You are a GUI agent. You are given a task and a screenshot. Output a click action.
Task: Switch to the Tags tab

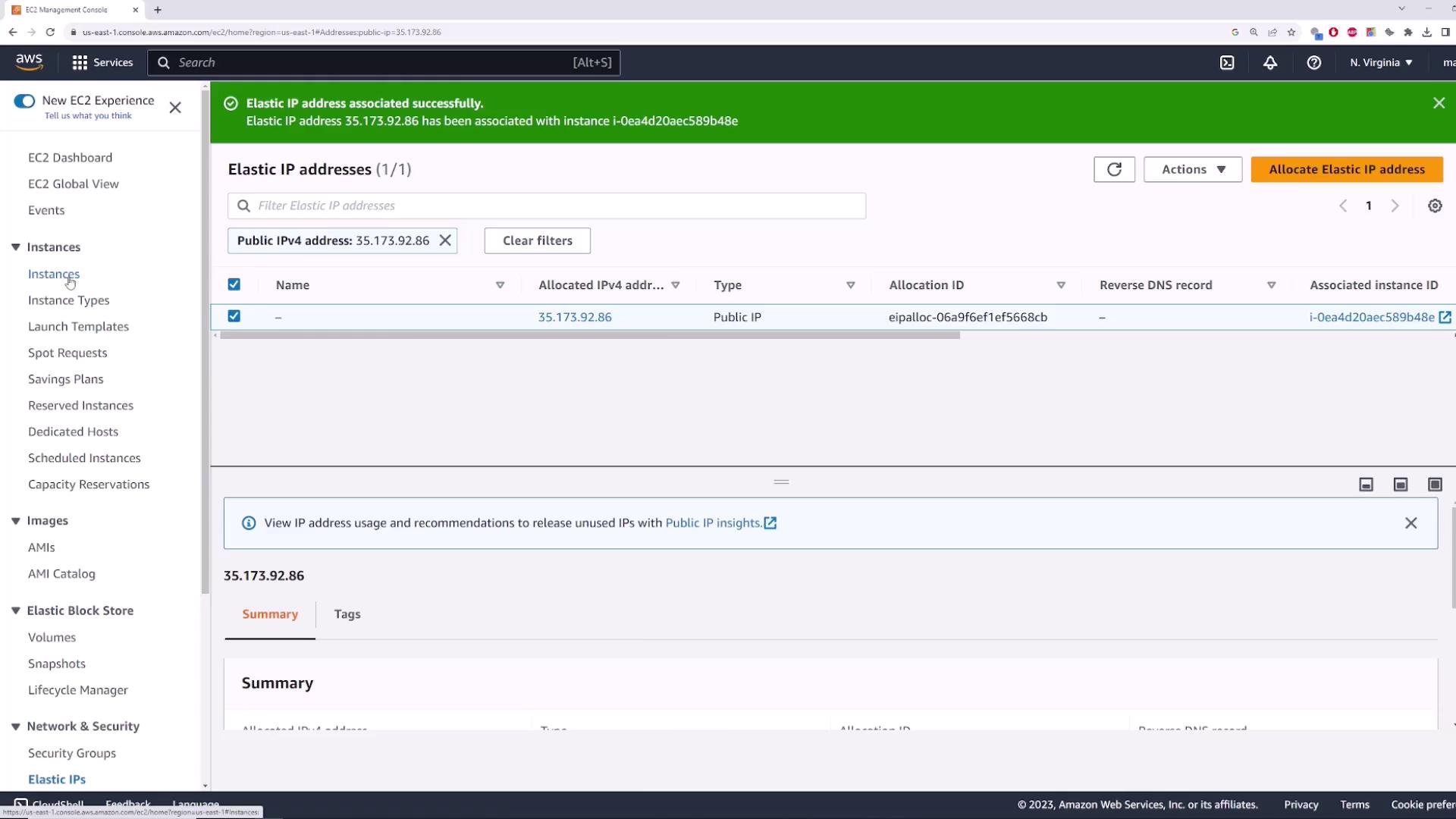[x=347, y=614]
